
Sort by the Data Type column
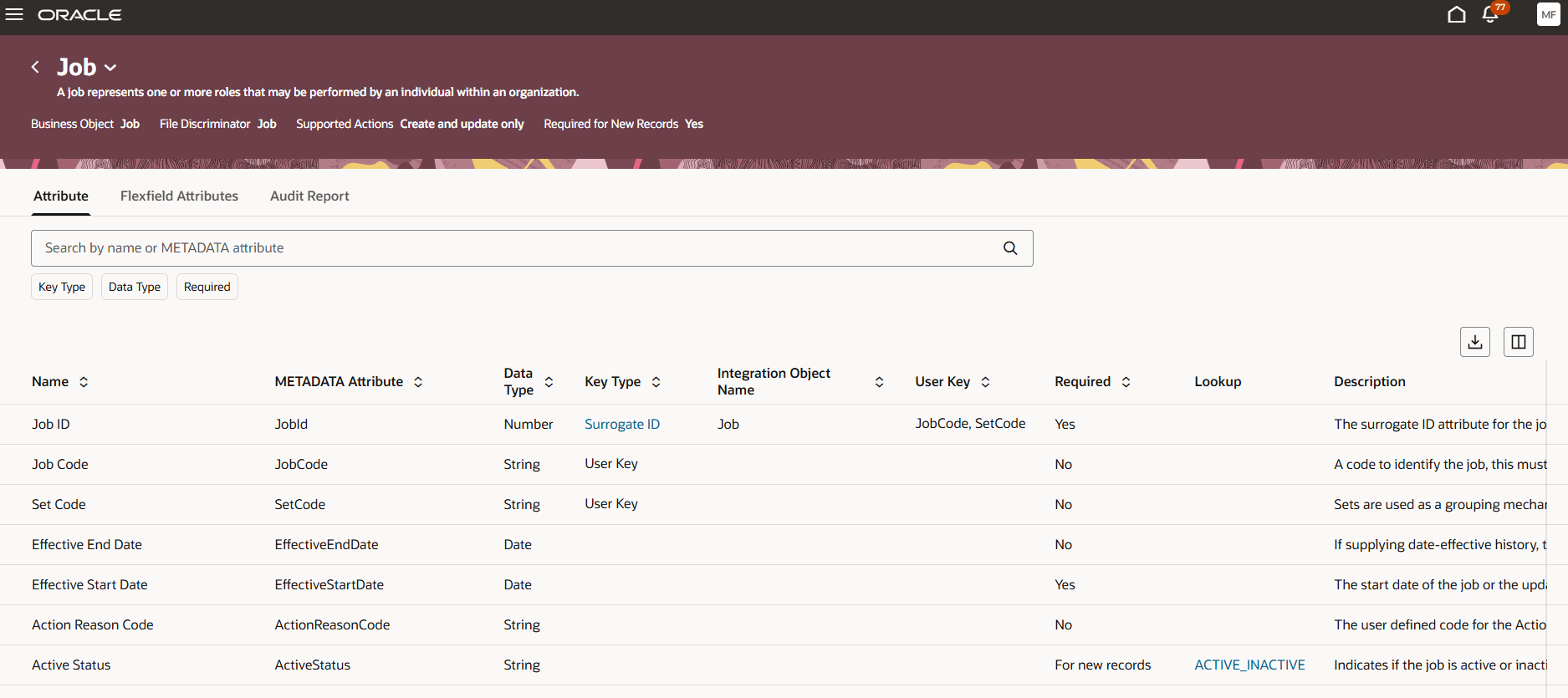pyautogui.click(x=549, y=382)
